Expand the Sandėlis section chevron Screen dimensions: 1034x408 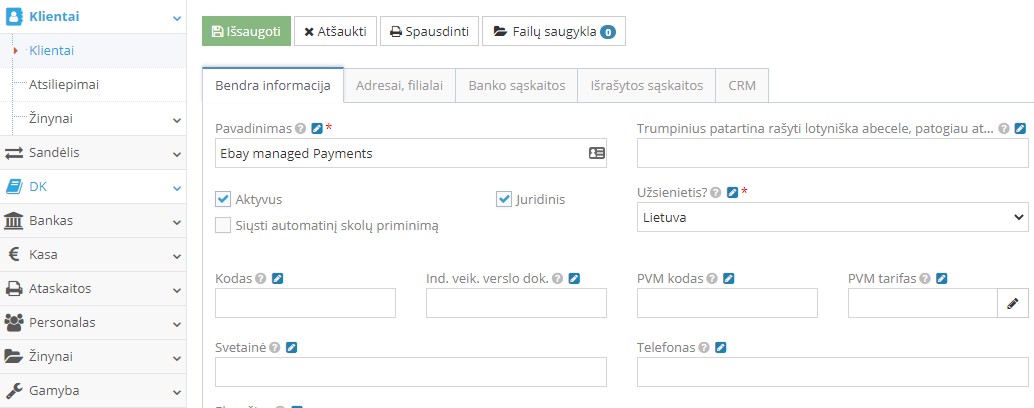[x=177, y=154]
